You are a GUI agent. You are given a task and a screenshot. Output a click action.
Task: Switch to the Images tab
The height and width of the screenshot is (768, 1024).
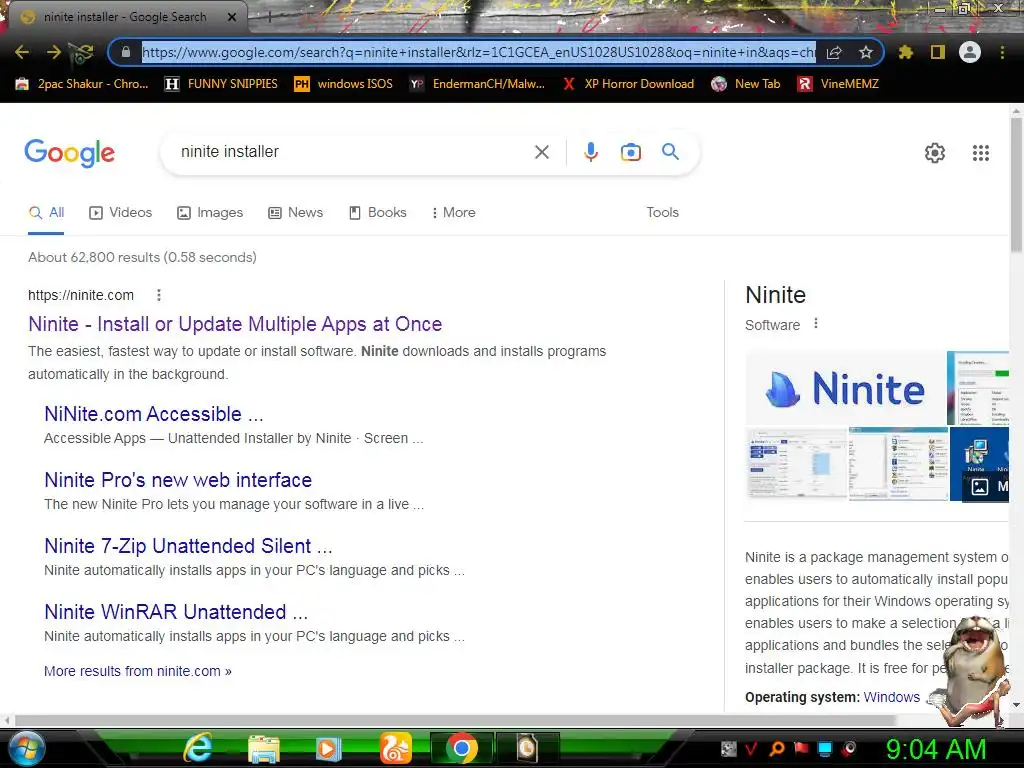[210, 212]
